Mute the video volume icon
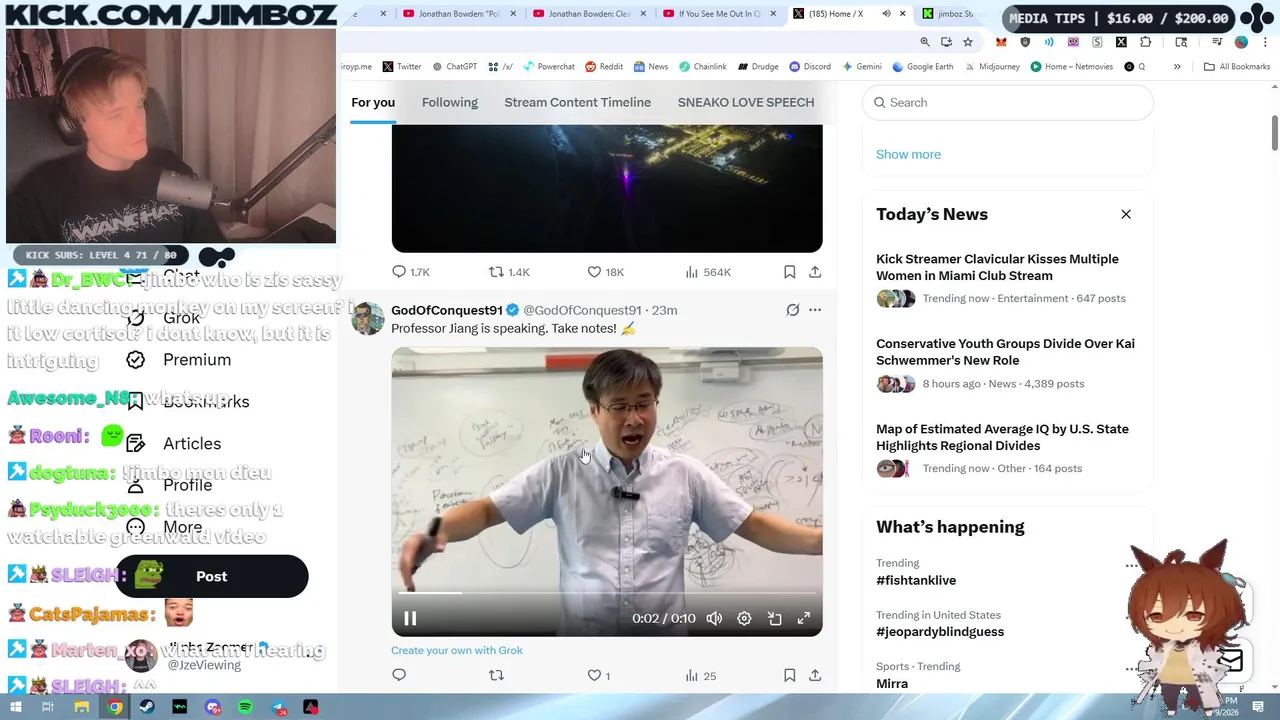 click(714, 619)
